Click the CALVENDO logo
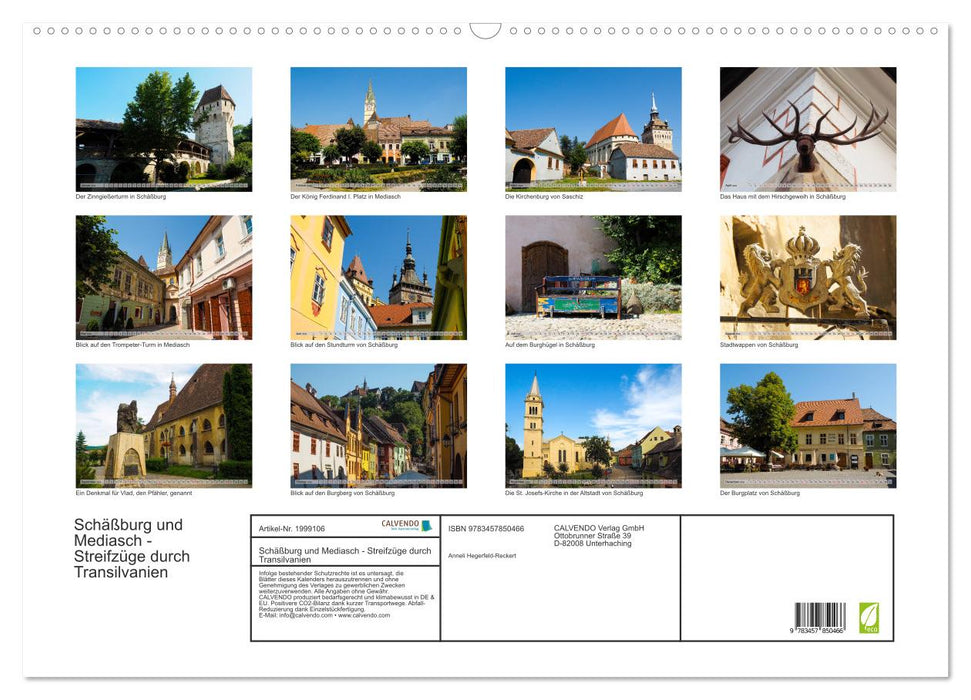 point(402,524)
